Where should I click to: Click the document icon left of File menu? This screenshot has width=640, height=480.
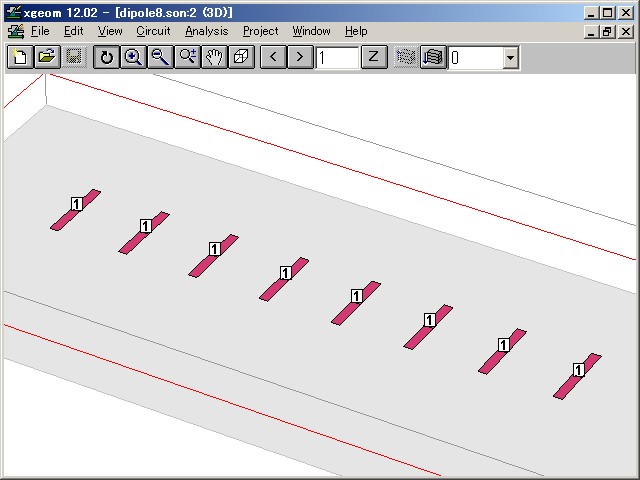[16, 31]
